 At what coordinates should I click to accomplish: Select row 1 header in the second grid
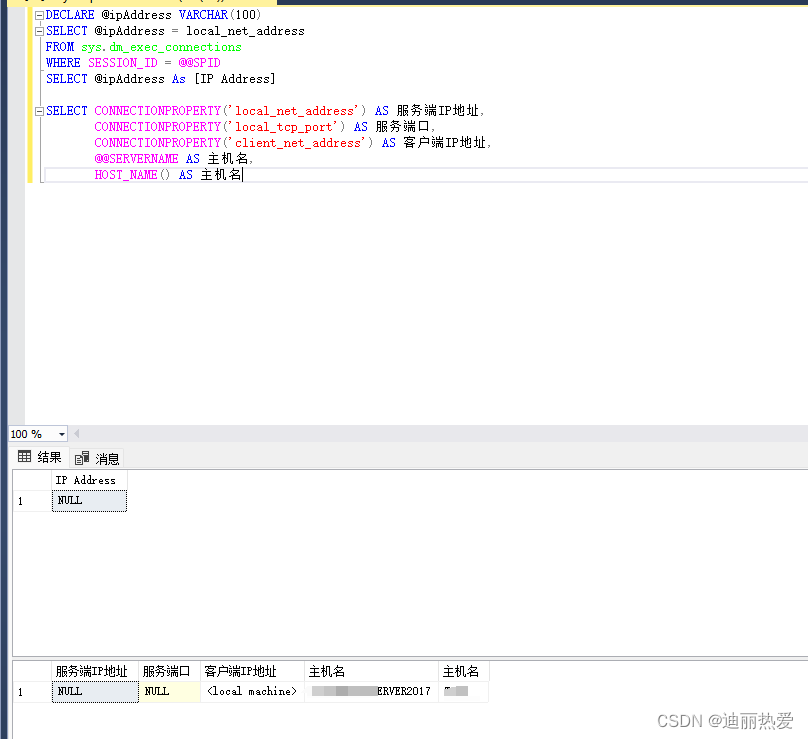31,691
